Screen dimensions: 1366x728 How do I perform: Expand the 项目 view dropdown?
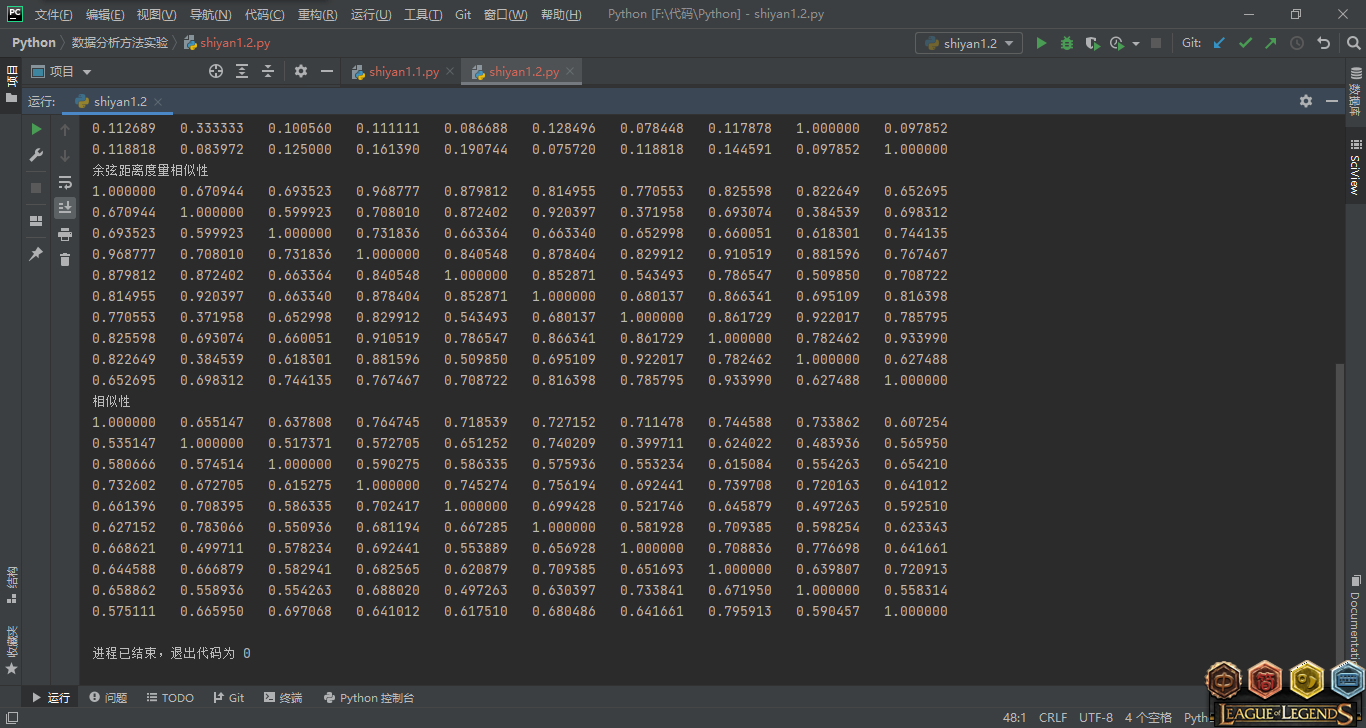click(87, 72)
